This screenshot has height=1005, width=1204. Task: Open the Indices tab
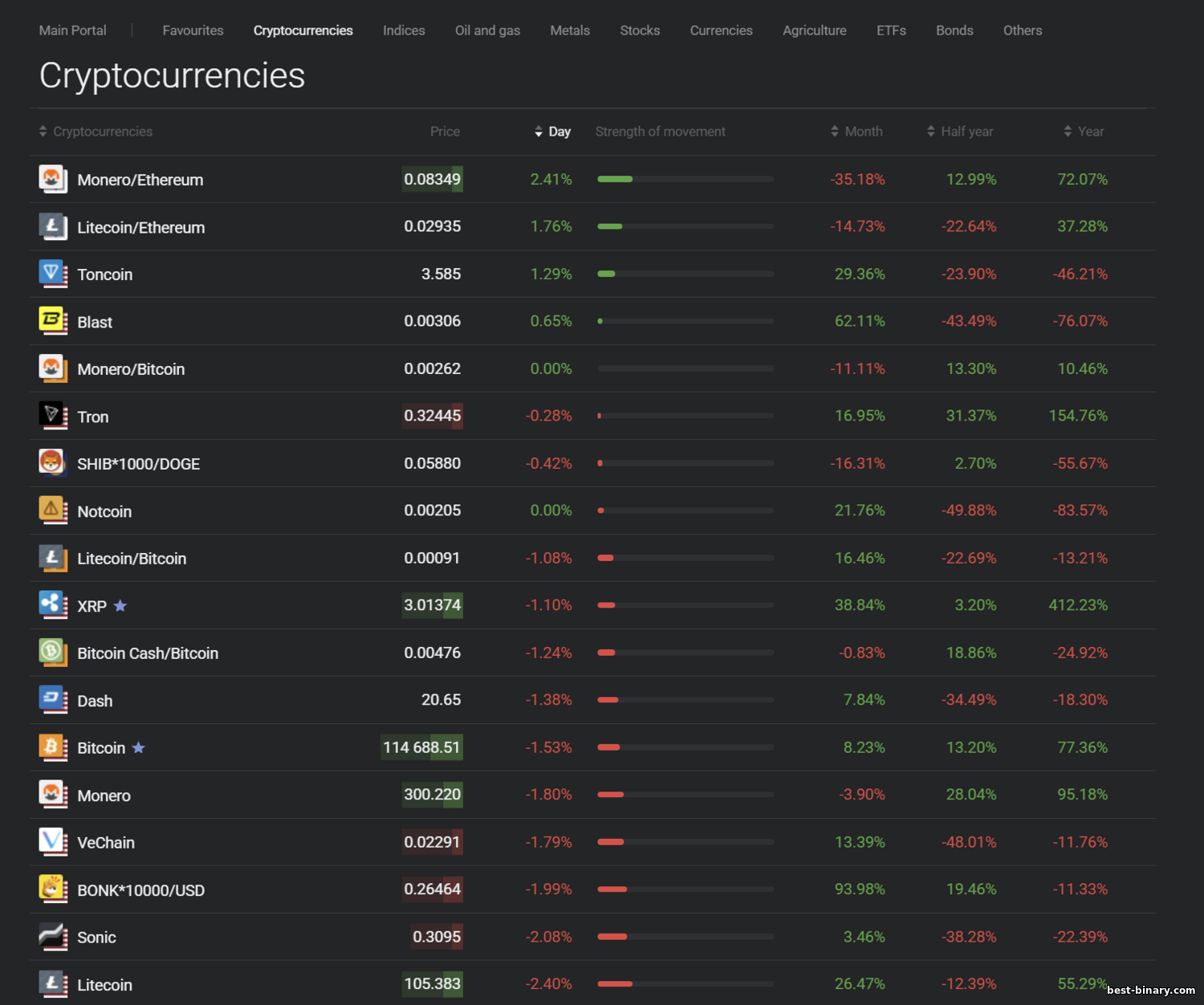click(404, 31)
